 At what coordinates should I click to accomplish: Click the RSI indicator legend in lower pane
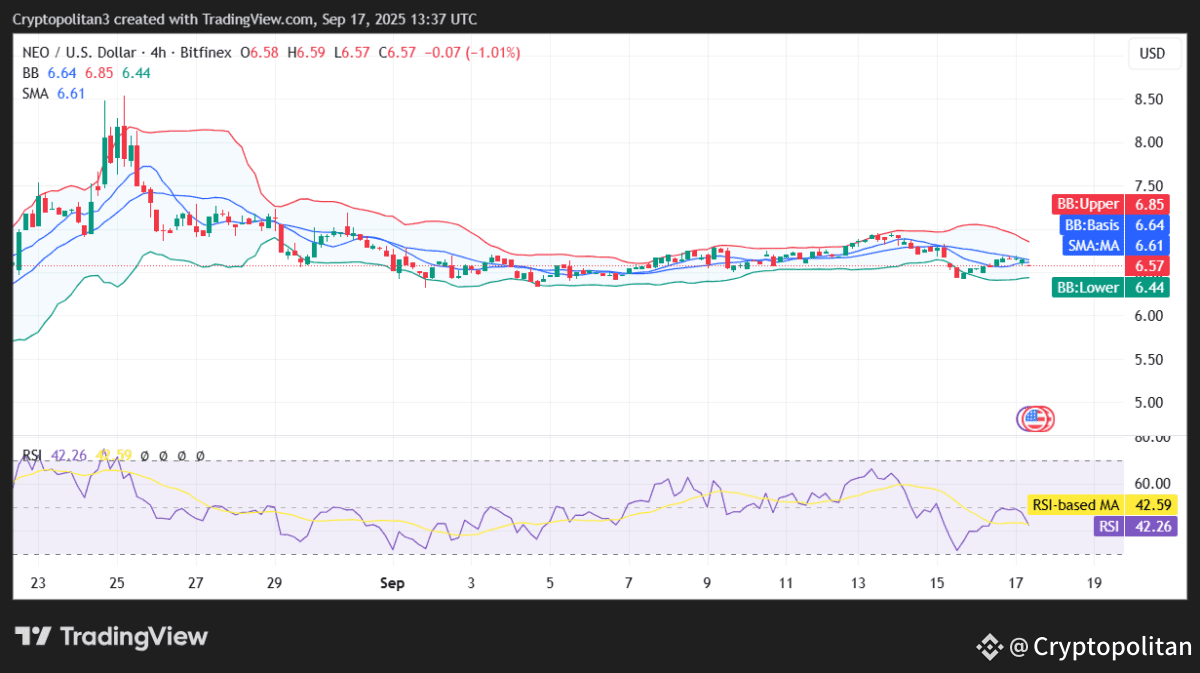[33, 456]
